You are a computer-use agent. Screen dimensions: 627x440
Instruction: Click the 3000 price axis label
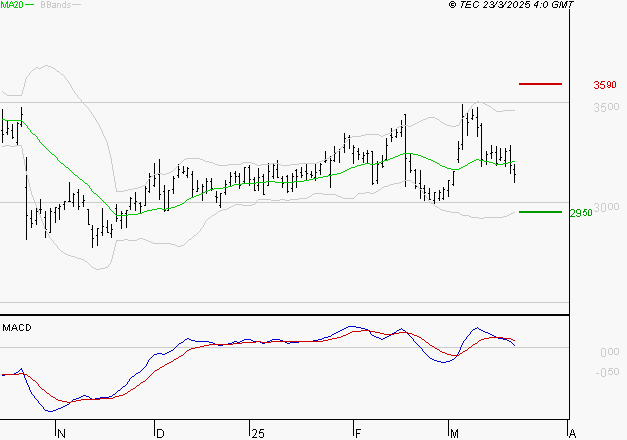click(606, 207)
